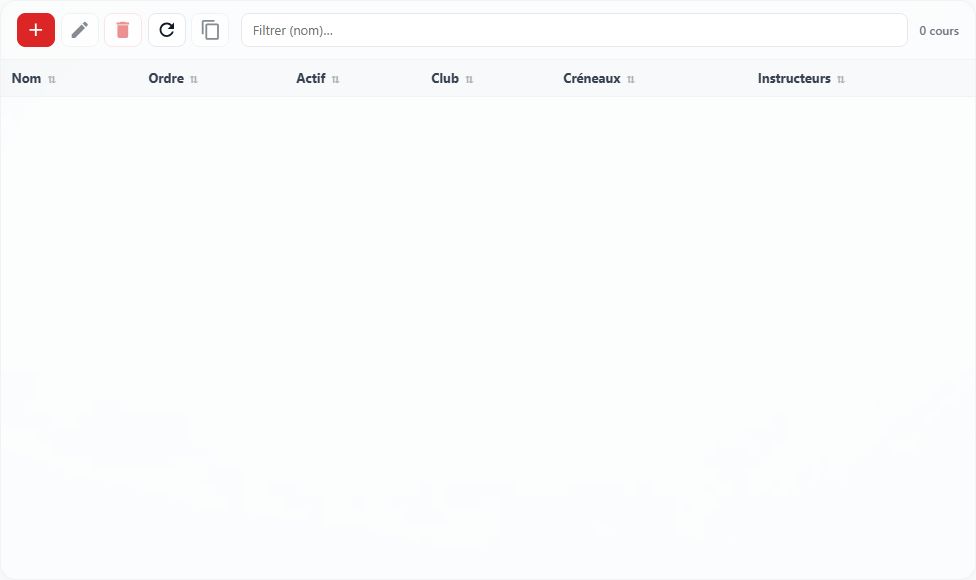Sort by the Actif column header
The width and height of the screenshot is (976, 580).
pos(311,78)
